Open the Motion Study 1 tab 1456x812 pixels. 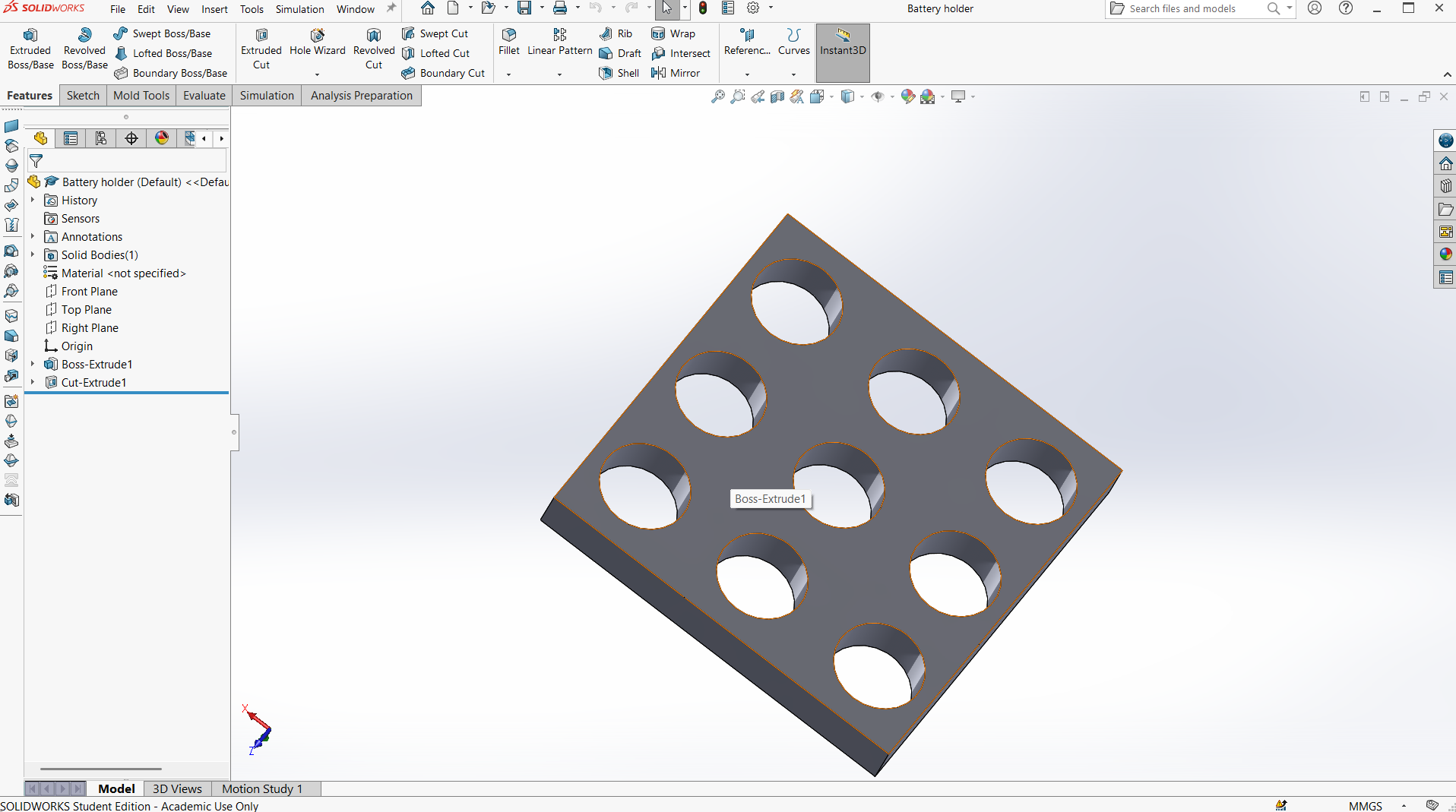[x=262, y=788]
